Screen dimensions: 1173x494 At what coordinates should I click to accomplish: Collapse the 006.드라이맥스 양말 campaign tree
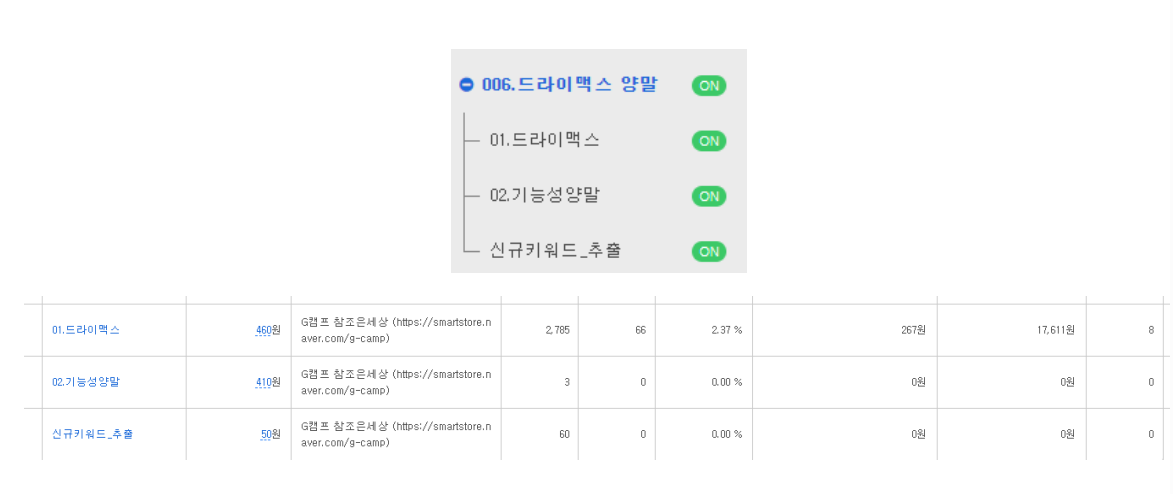tap(466, 85)
